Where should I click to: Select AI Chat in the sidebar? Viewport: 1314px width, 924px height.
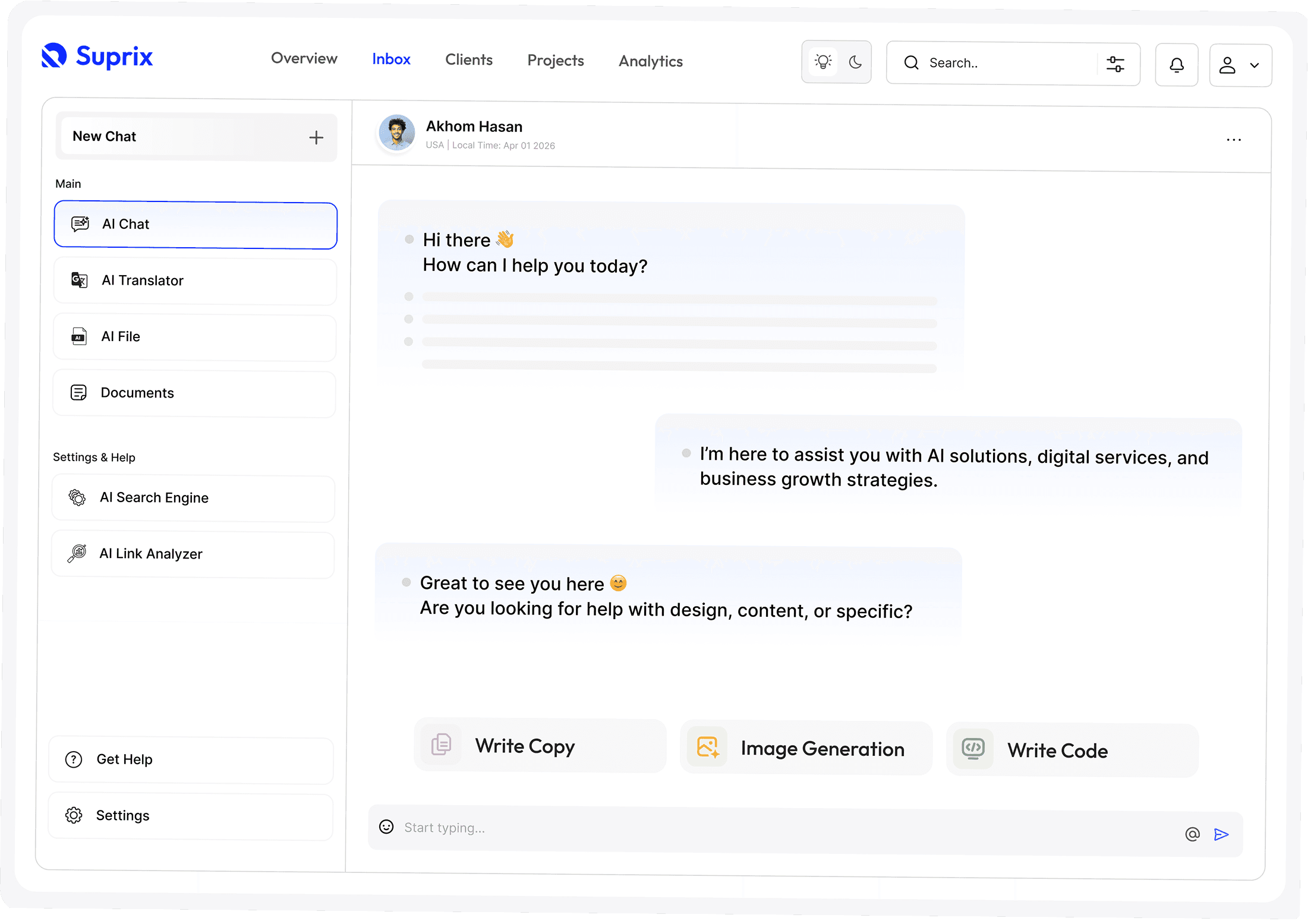point(196,225)
